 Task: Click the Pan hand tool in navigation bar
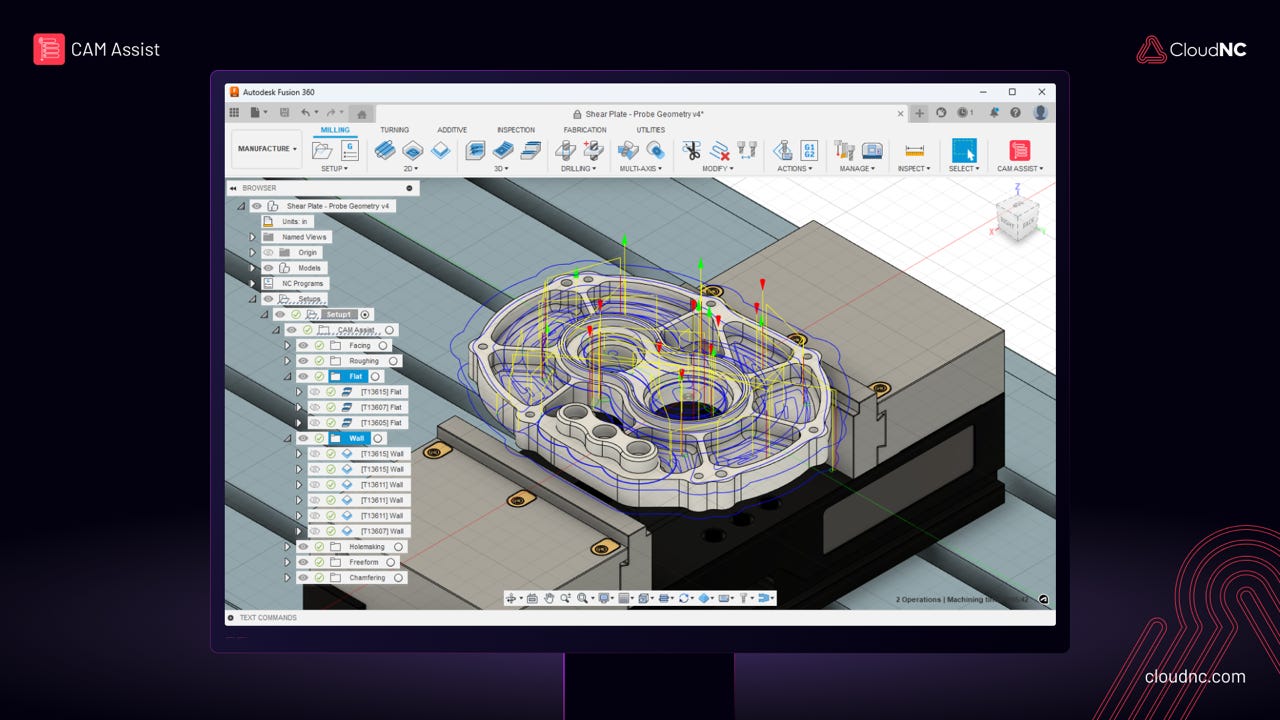coord(549,598)
